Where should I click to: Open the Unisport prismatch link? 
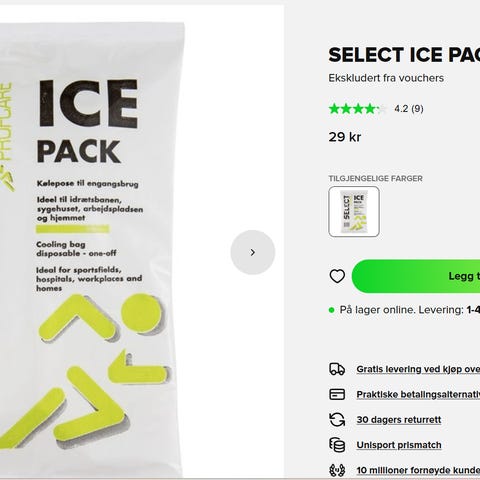pos(399,445)
